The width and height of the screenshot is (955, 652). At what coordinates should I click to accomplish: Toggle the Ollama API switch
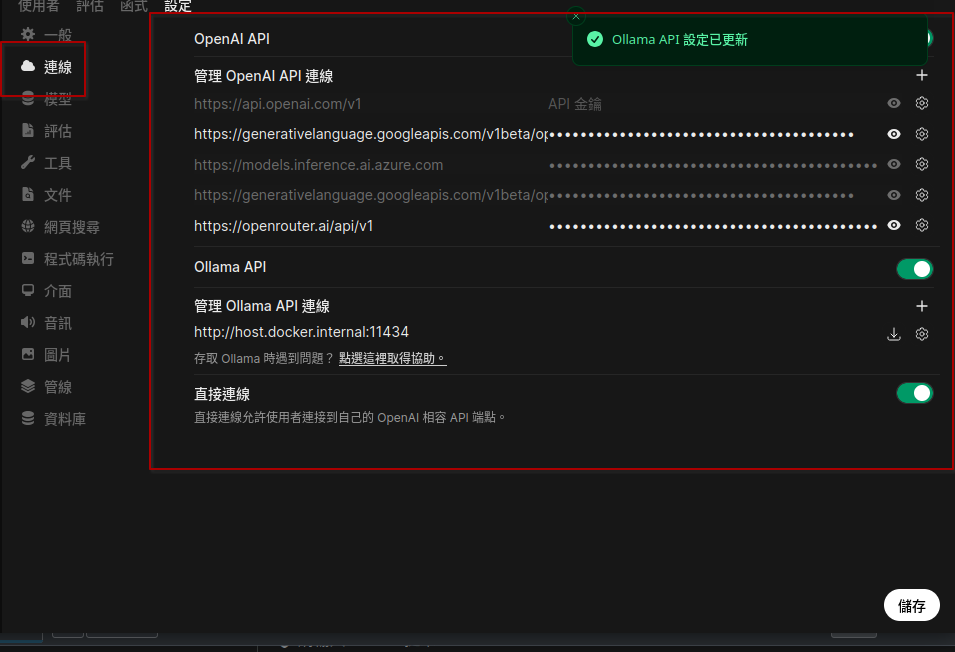(x=914, y=268)
